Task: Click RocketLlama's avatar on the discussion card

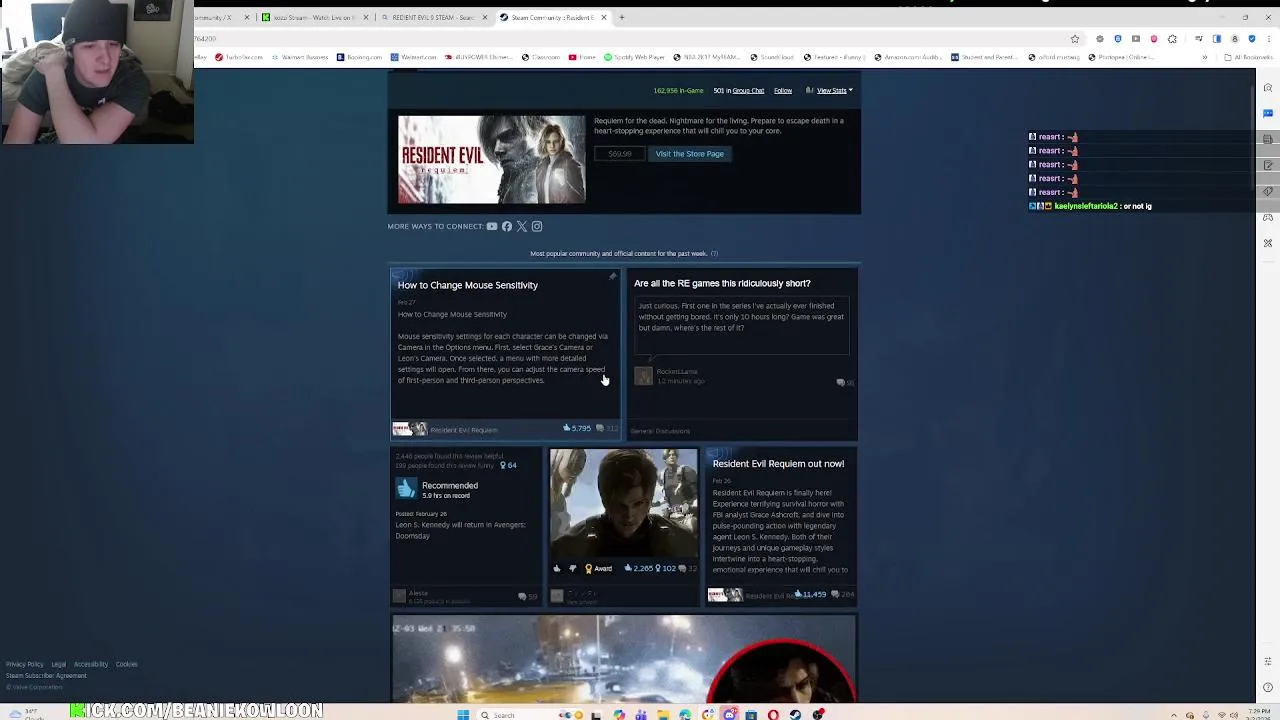Action: [643, 376]
